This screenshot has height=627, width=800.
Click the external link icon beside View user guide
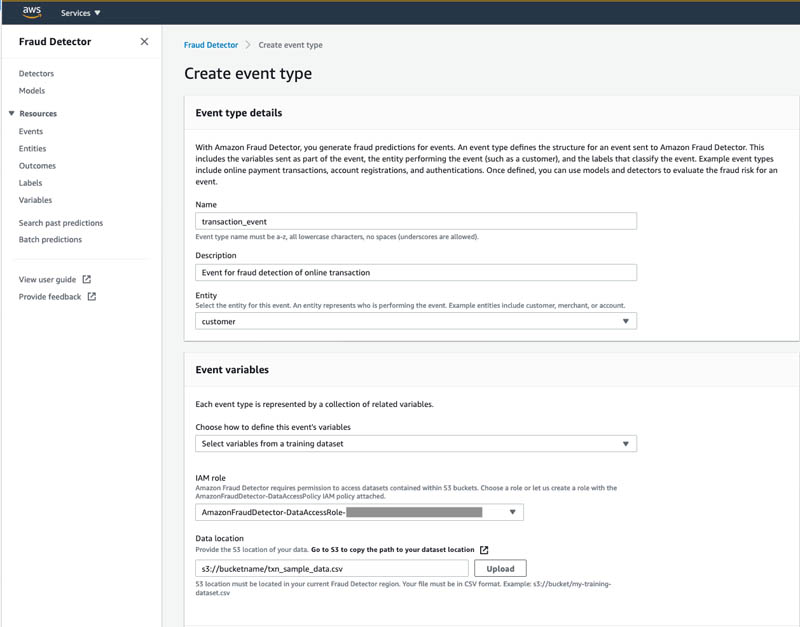(87, 279)
